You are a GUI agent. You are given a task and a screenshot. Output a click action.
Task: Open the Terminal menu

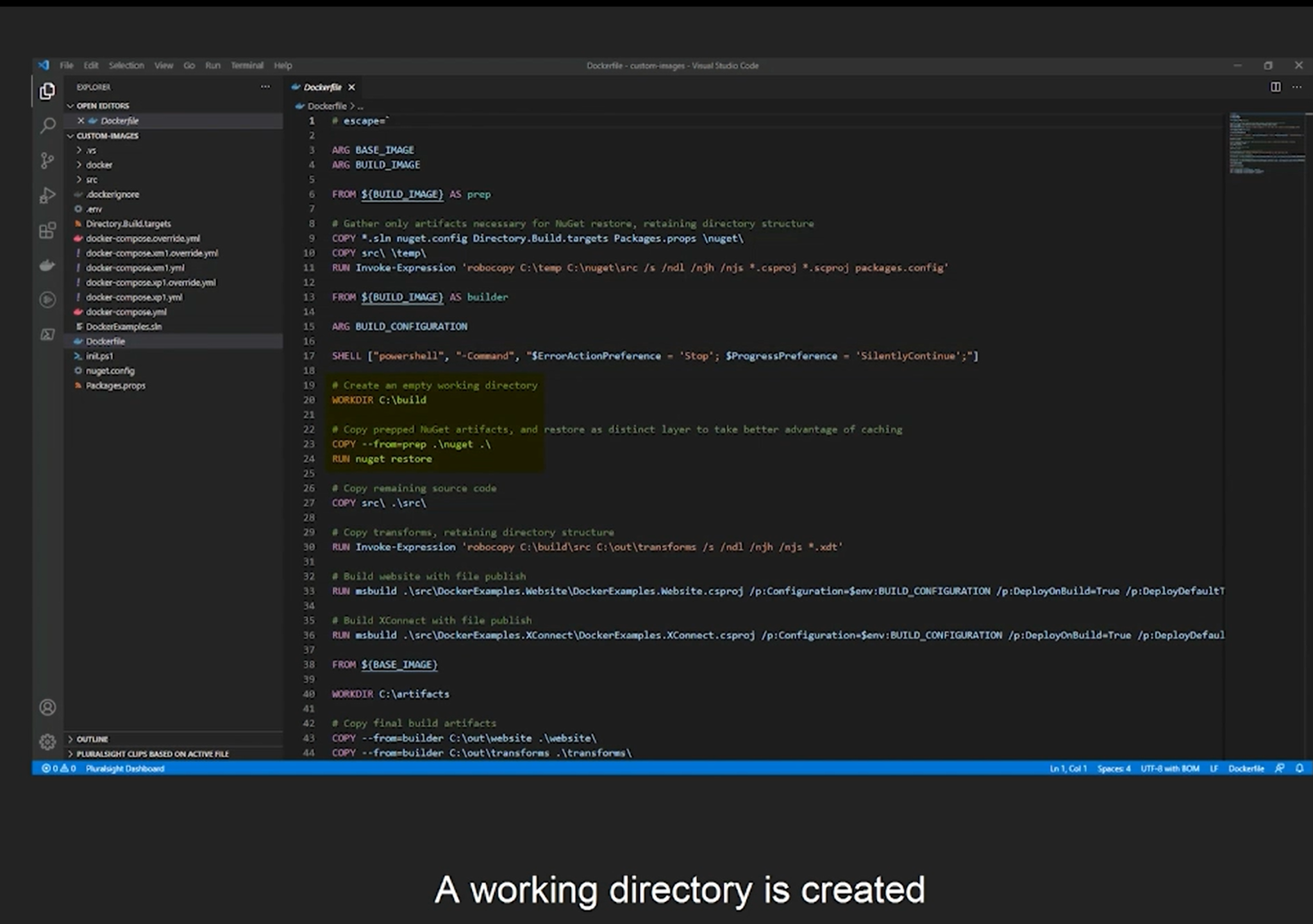247,65
